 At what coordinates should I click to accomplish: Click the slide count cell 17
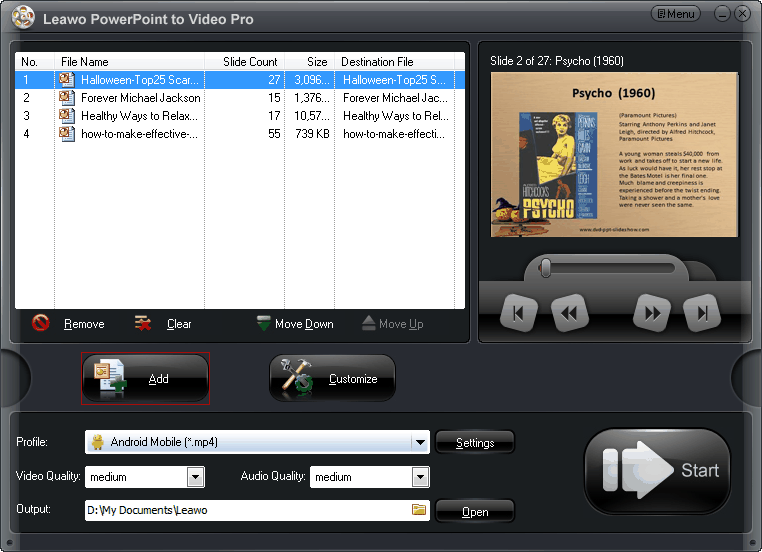click(274, 116)
